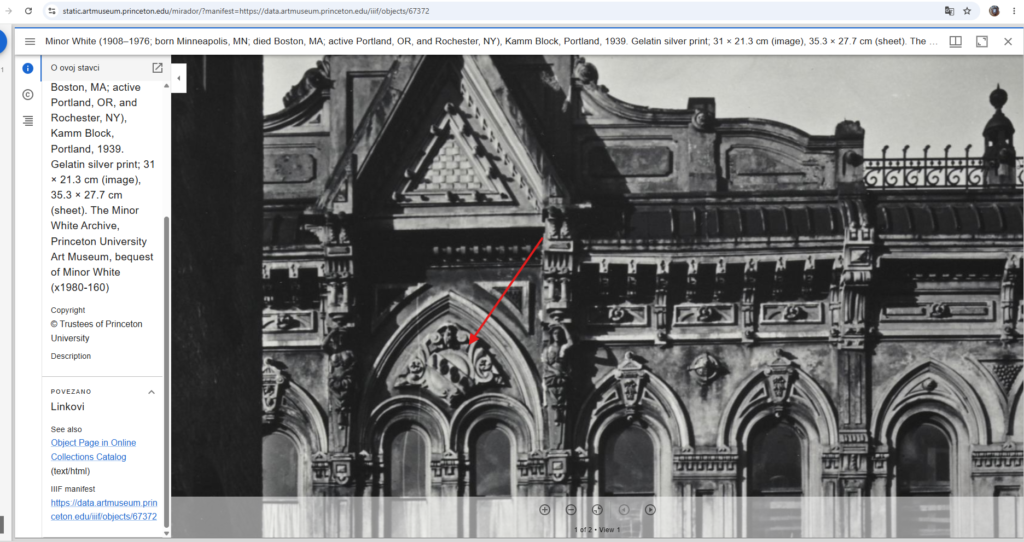Open 'Object Page in Online Collections Catalog' link

93,449
